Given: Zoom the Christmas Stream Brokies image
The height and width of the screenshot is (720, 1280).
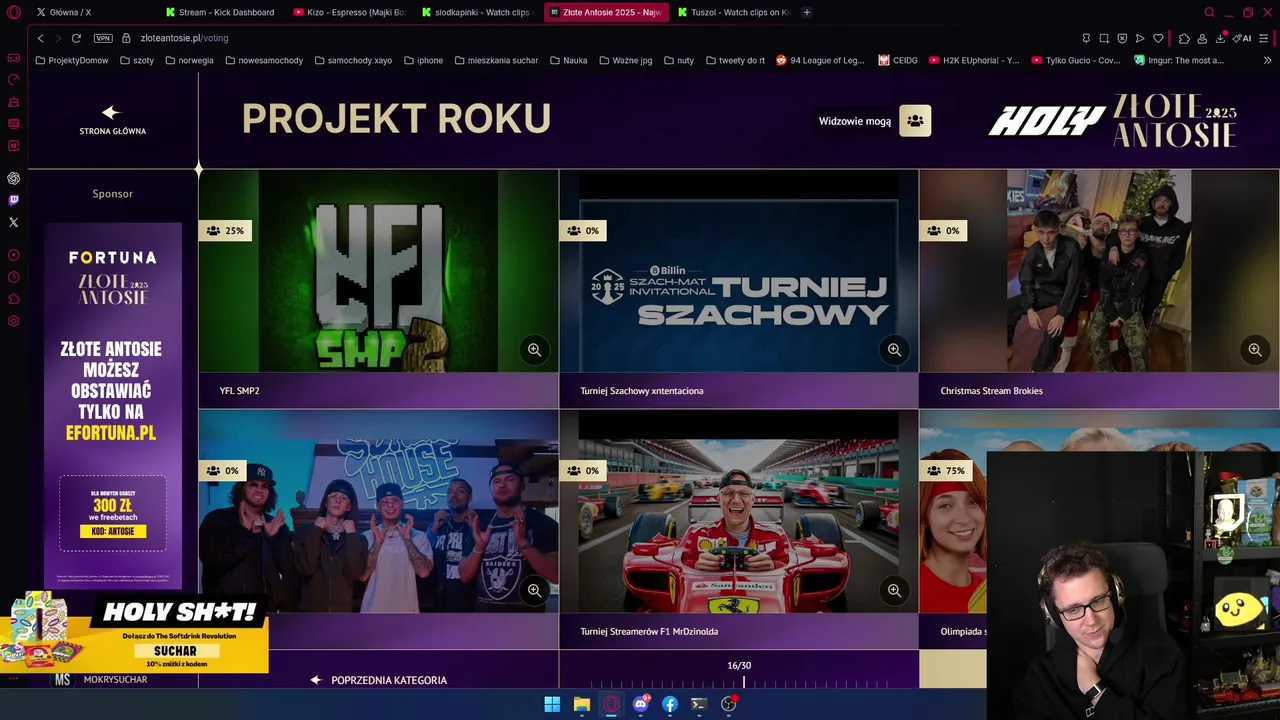Looking at the screenshot, I should point(1254,349).
